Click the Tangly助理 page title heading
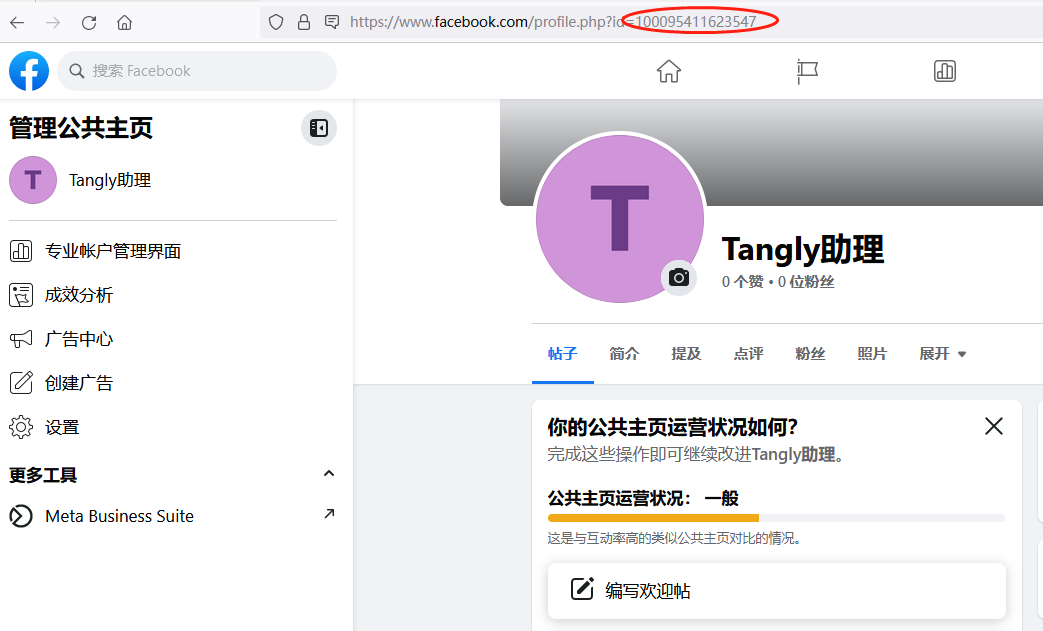Screen dimensions: 1043x631 tap(803, 249)
